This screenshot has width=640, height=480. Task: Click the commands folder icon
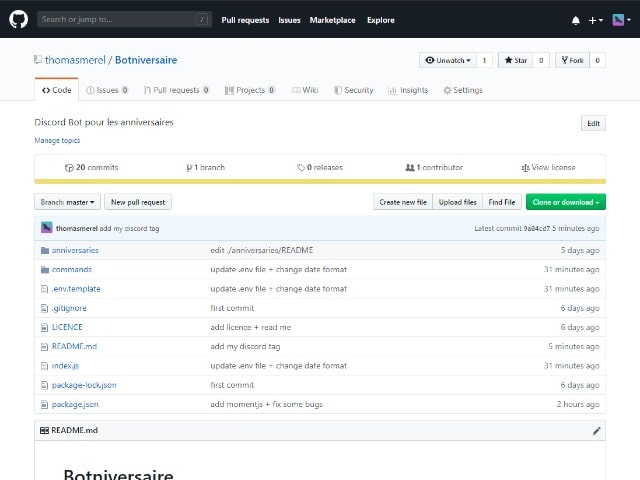[45, 269]
